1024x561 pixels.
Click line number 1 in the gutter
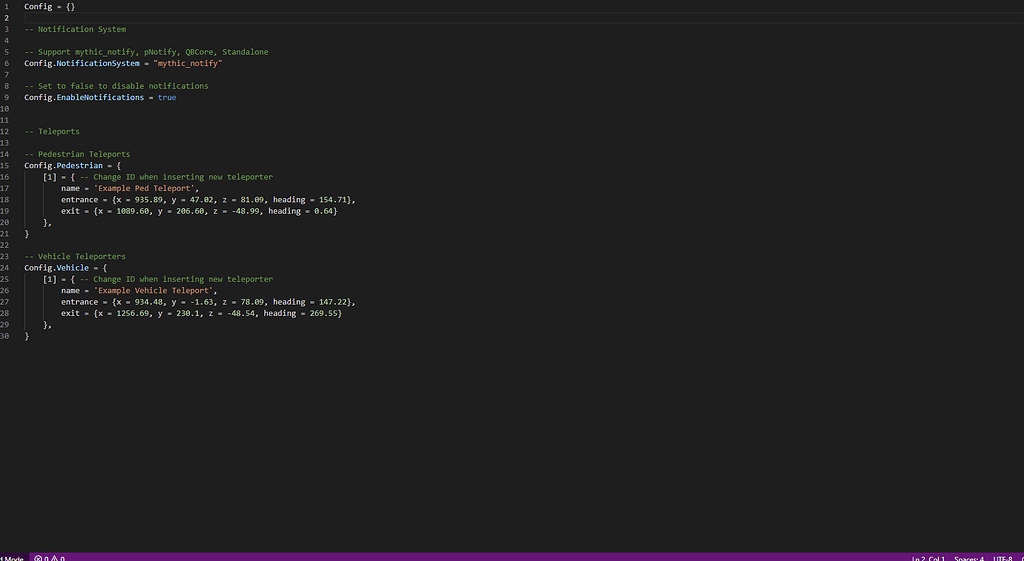point(7,7)
